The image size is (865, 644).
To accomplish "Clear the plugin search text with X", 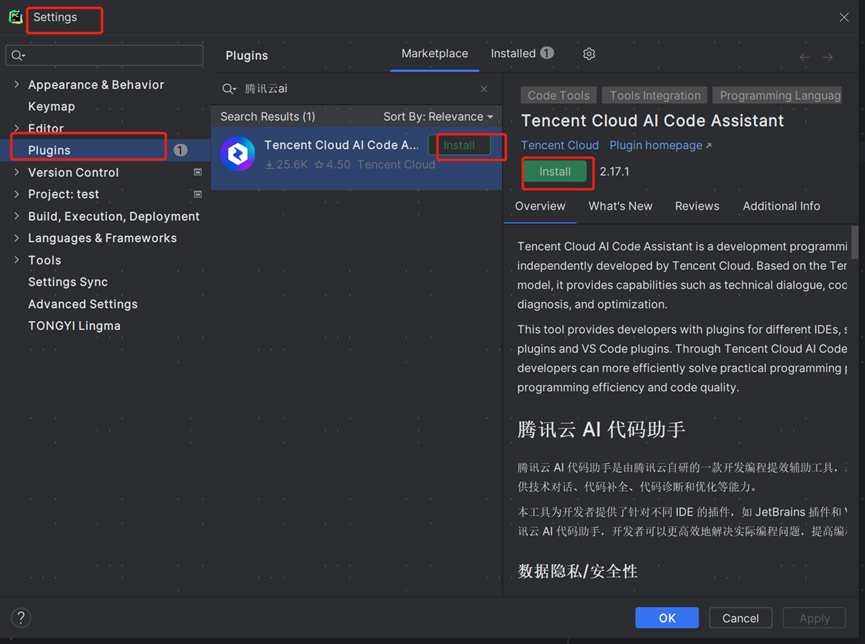I will [484, 89].
